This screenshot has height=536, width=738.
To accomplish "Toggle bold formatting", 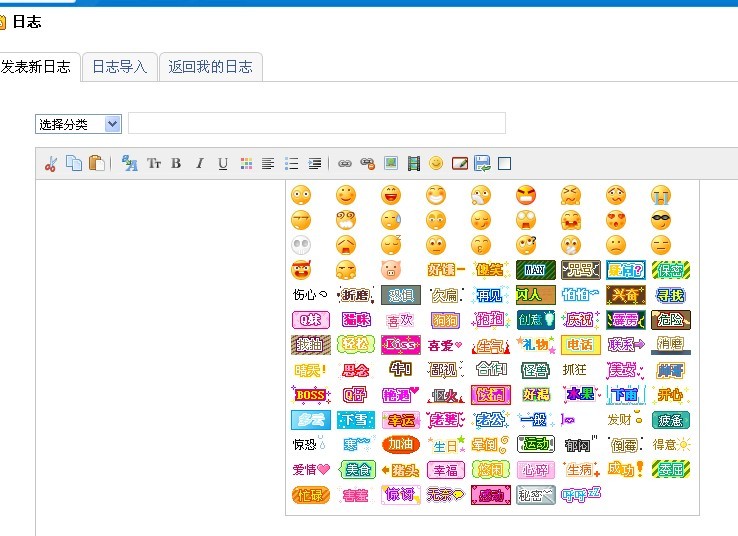I will [x=176, y=163].
